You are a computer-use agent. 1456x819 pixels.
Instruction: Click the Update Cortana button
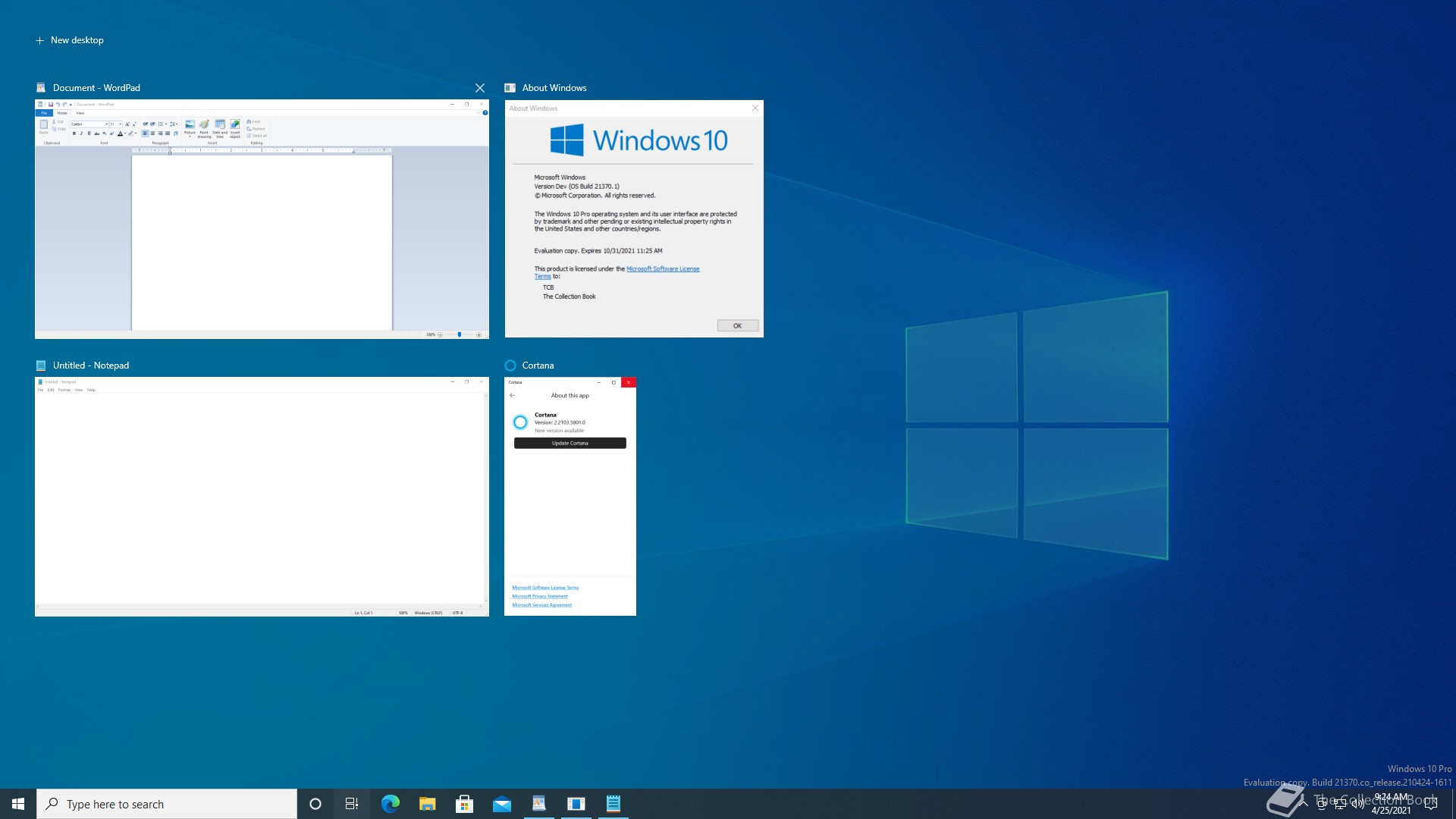coord(570,443)
